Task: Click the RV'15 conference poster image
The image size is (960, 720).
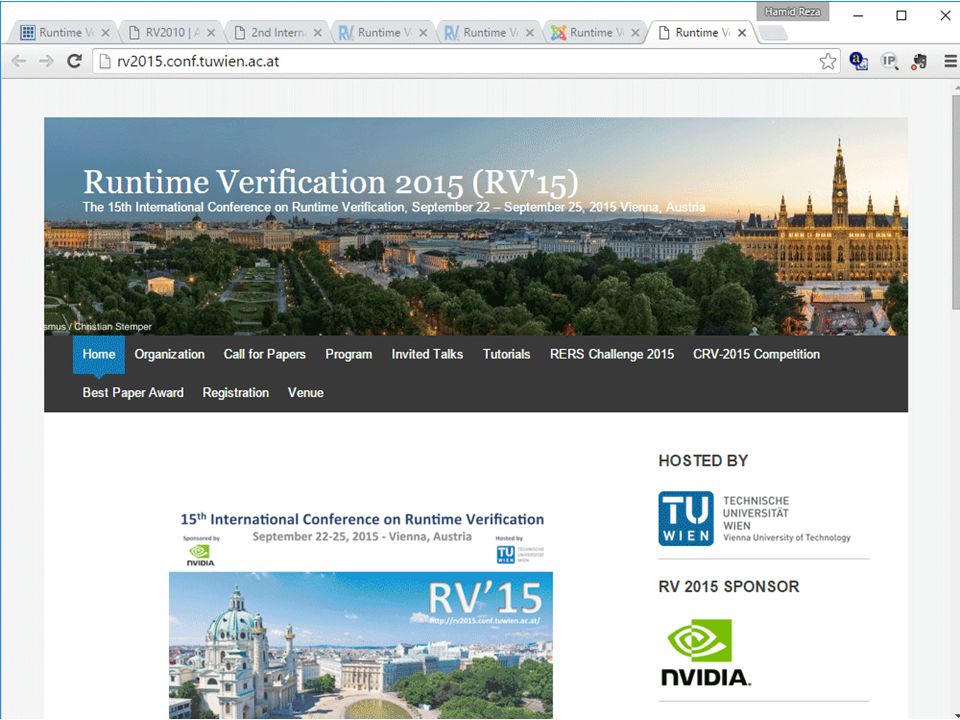Action: point(361,614)
